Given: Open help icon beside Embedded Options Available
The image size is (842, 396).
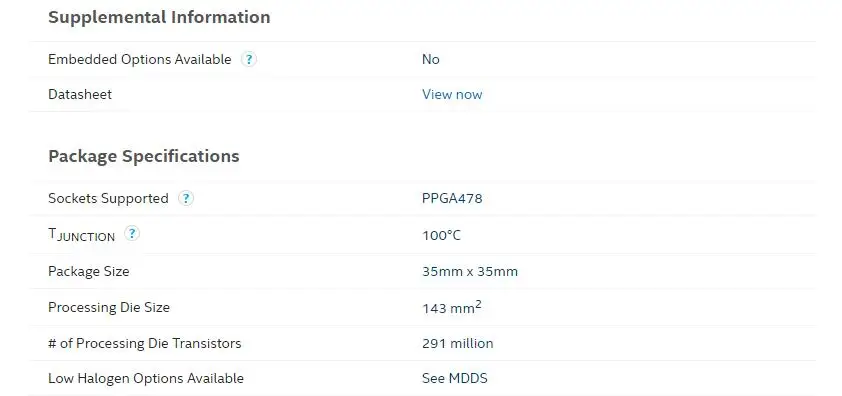Looking at the screenshot, I should (248, 59).
